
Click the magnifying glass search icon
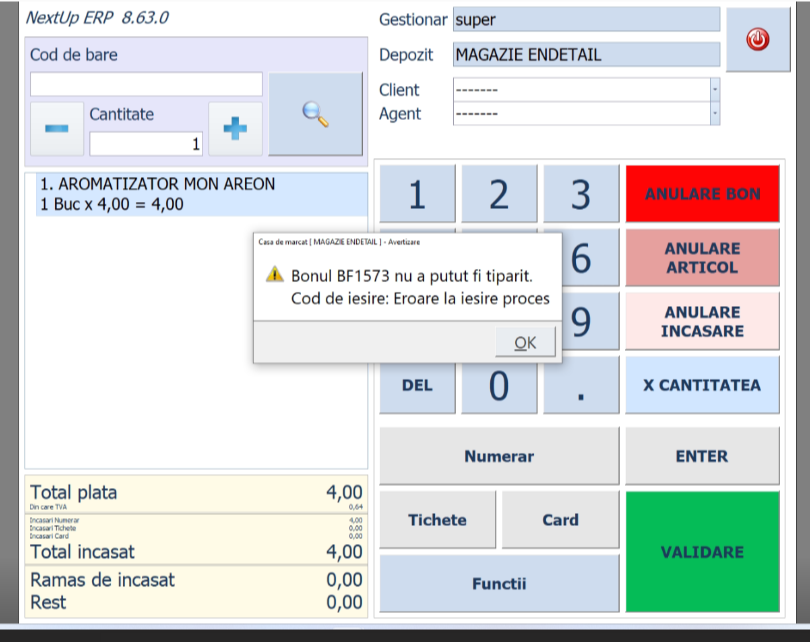coord(316,114)
